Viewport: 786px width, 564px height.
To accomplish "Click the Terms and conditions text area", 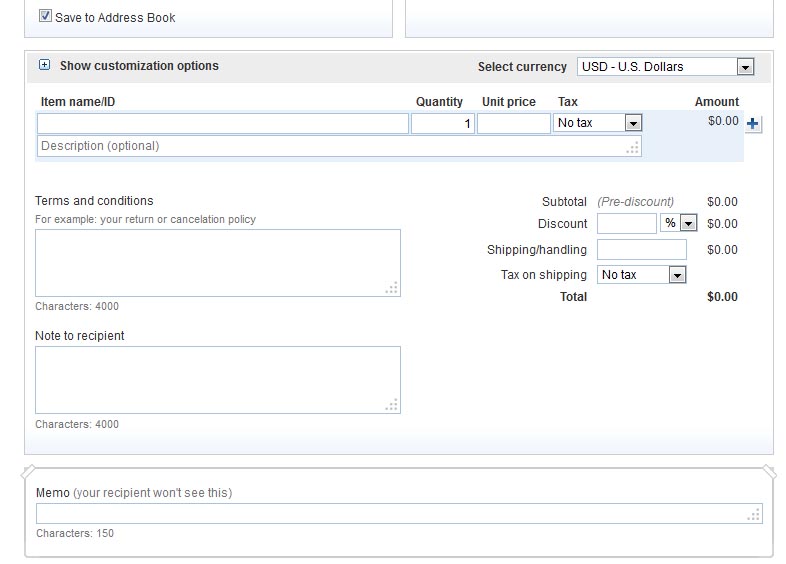I will pos(217,263).
